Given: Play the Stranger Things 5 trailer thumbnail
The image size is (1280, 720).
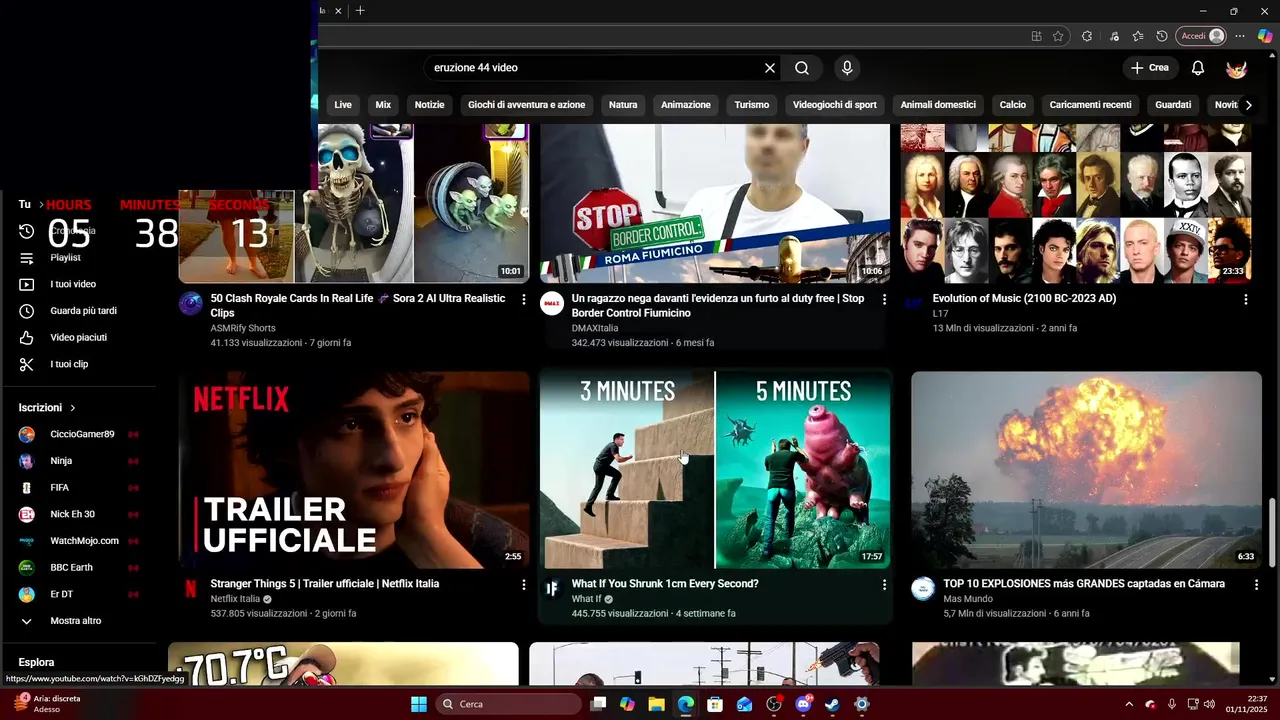Looking at the screenshot, I should [x=354, y=470].
